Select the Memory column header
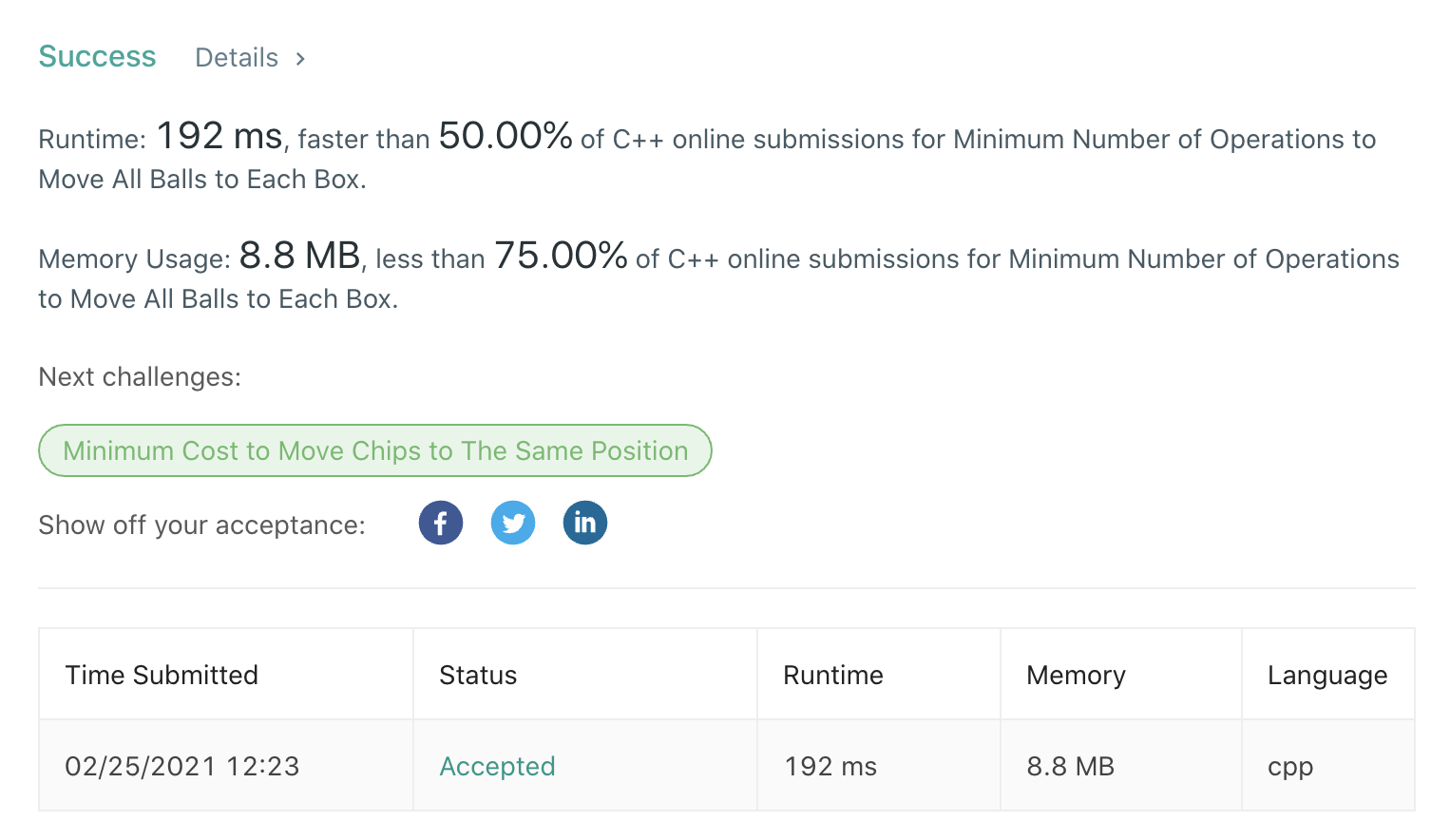 coord(1076,675)
